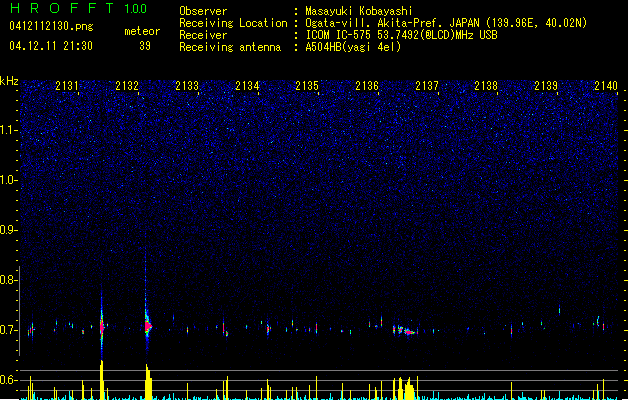
Task: Click the 'Receiving antenna' label
Action: click(x=230, y=47)
